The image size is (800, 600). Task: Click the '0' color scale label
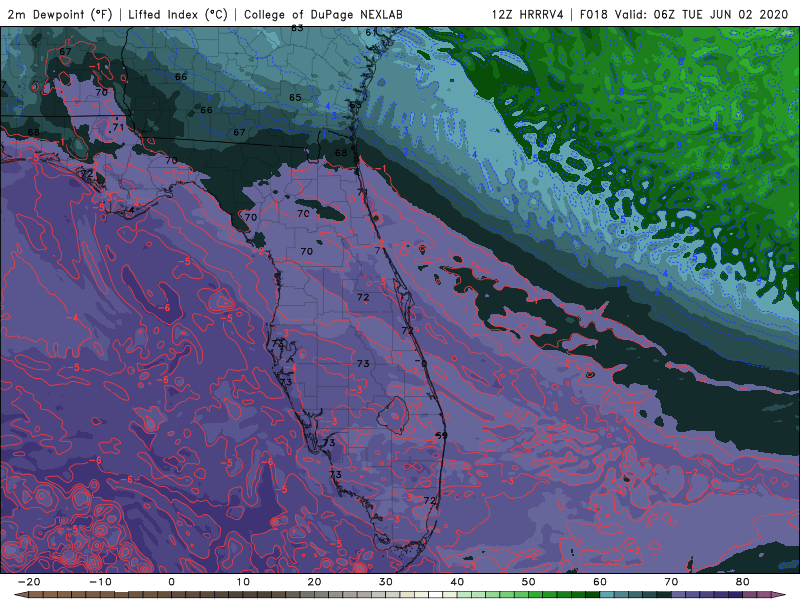pyautogui.click(x=171, y=582)
